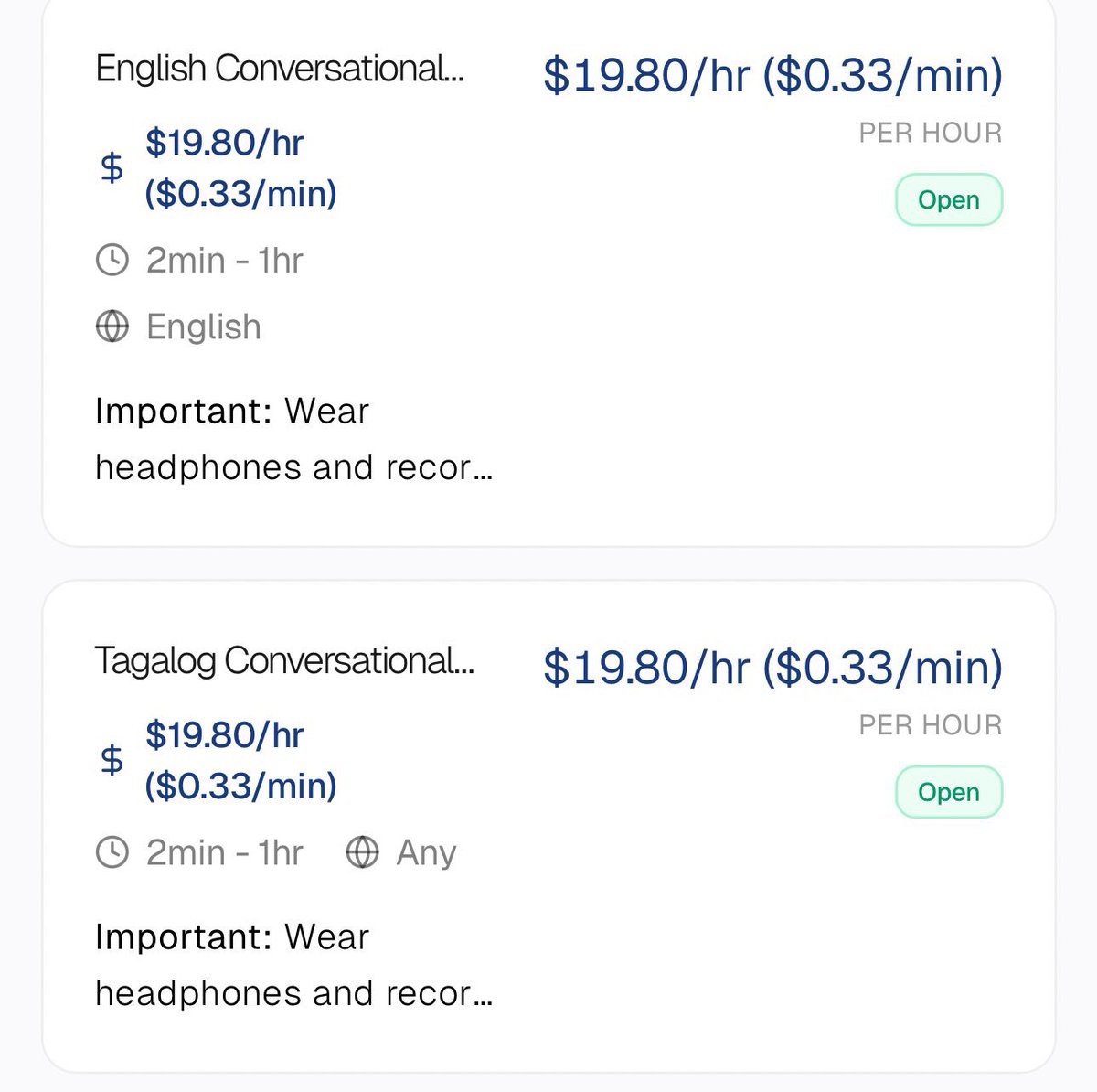The image size is (1097, 1092).
Task: Click PER HOUR label in English card
Action: pos(931,134)
